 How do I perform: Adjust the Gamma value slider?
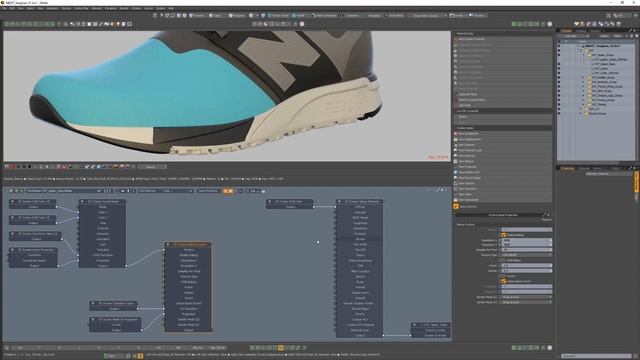pos(527,271)
